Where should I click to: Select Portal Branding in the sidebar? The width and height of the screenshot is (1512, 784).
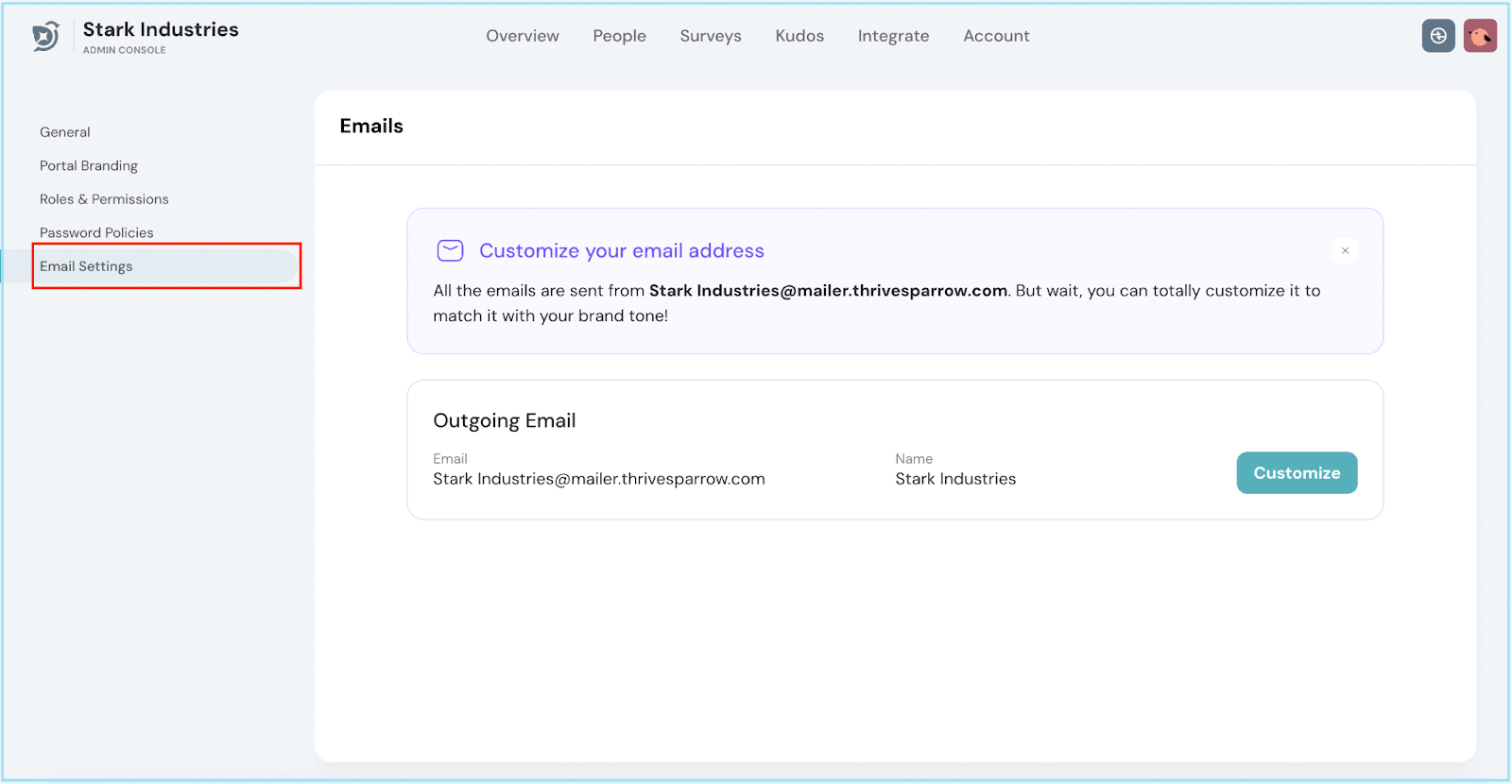click(x=89, y=165)
